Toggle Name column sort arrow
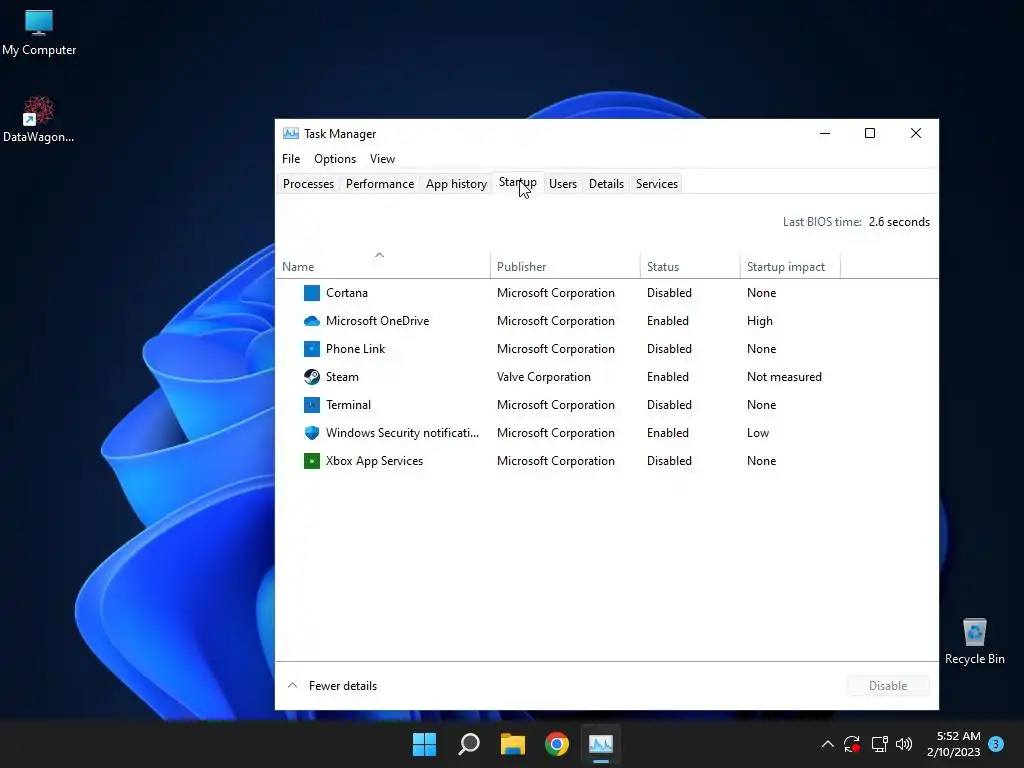Image resolution: width=1024 pixels, height=768 pixels. point(379,255)
